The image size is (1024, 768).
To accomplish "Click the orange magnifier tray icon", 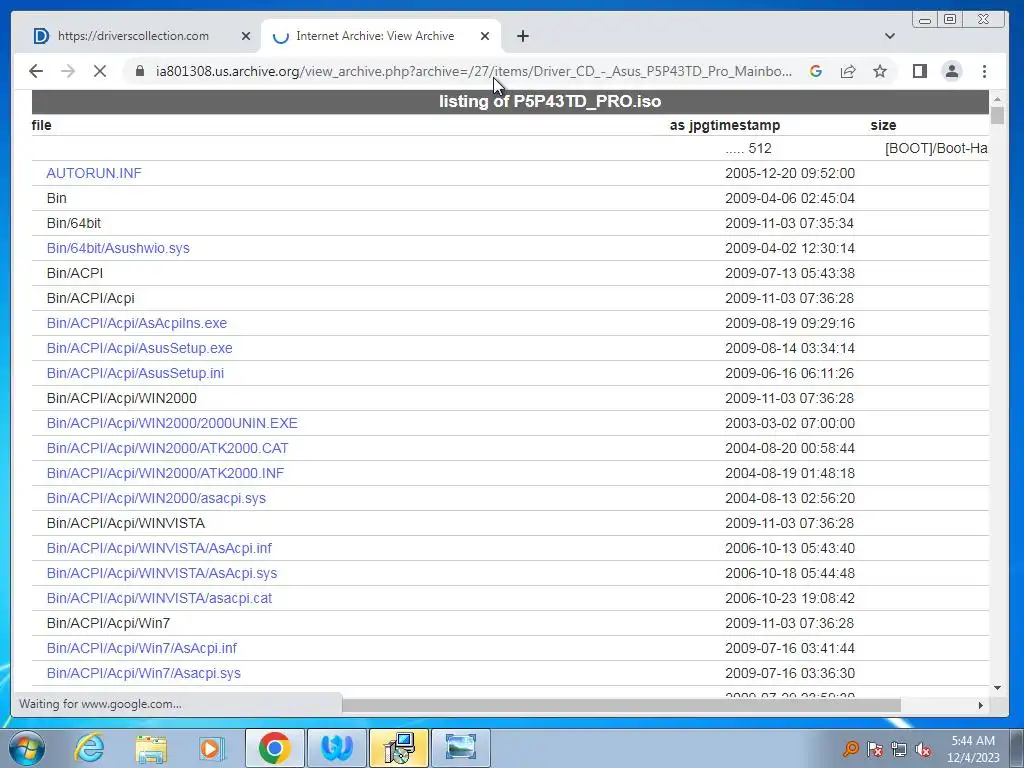I will tap(850, 749).
